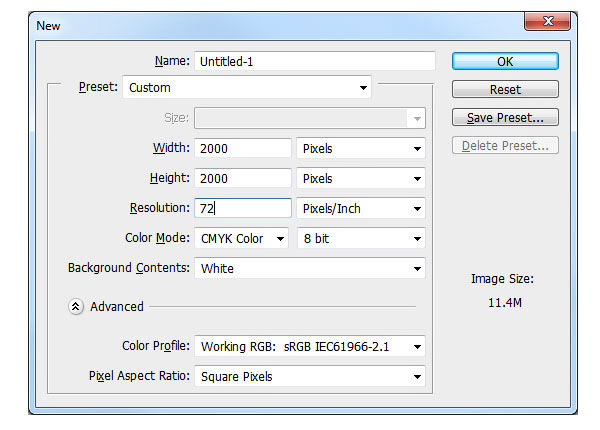
Task: Open the Pixels/Inch resolution units dropdown
Action: click(361, 208)
